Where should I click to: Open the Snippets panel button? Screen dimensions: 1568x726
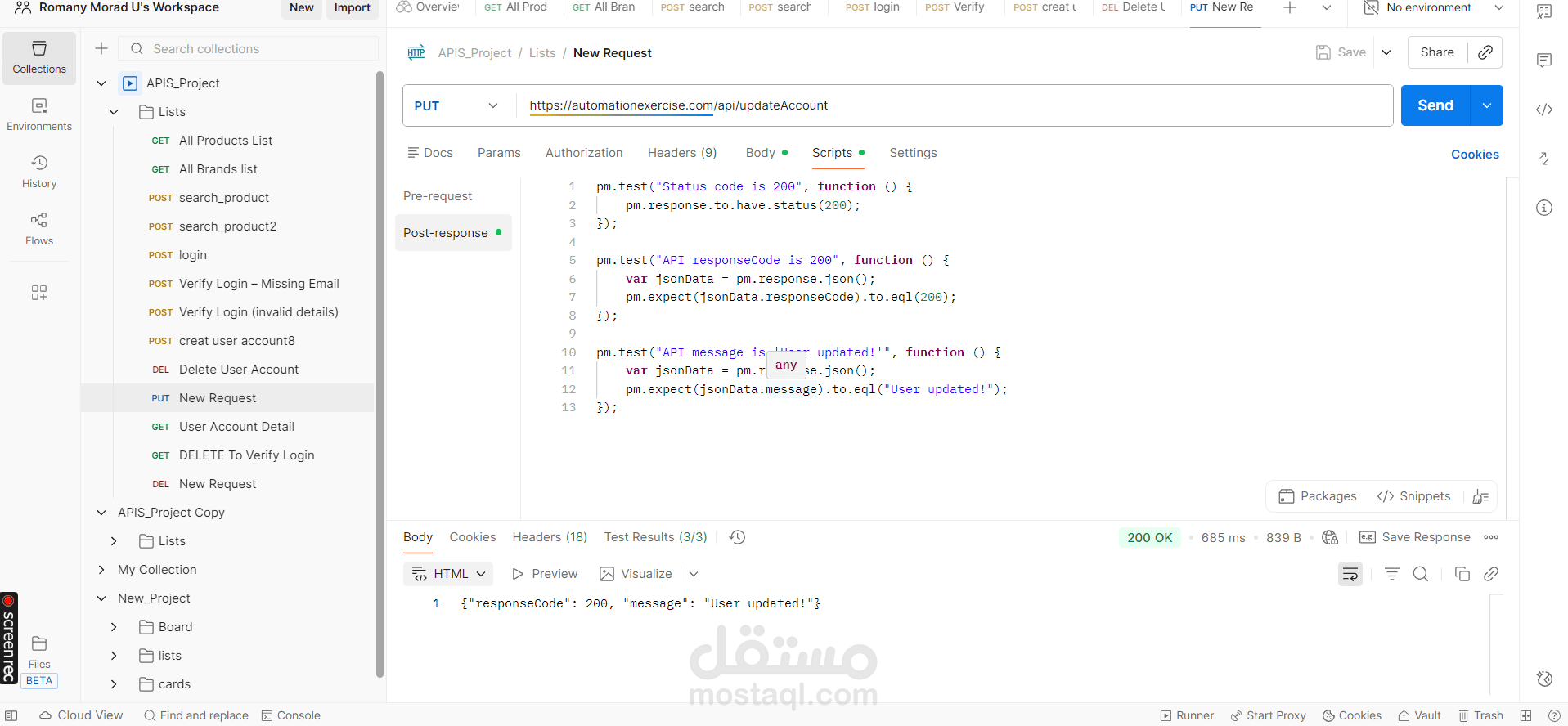pyautogui.click(x=1414, y=496)
